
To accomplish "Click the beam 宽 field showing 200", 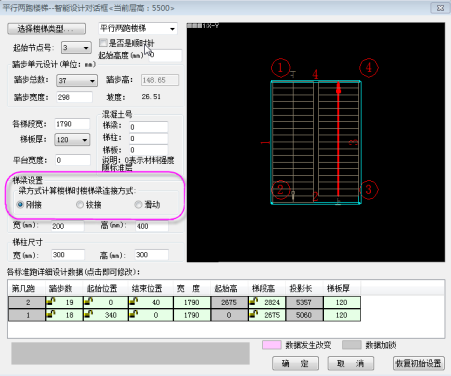I will pyautogui.click(x=67, y=226).
